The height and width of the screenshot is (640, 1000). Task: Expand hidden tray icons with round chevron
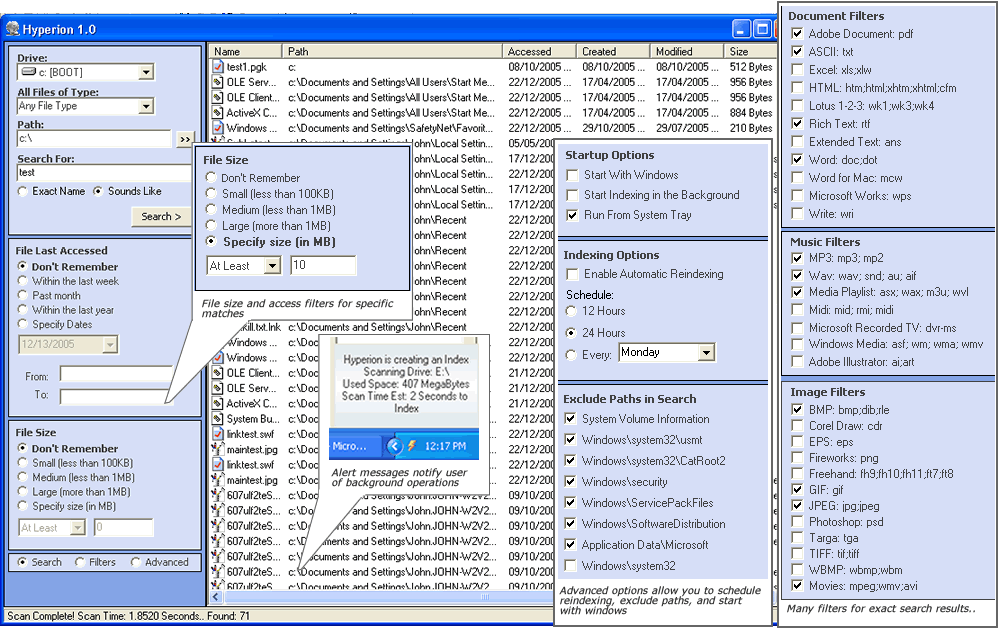click(x=394, y=445)
